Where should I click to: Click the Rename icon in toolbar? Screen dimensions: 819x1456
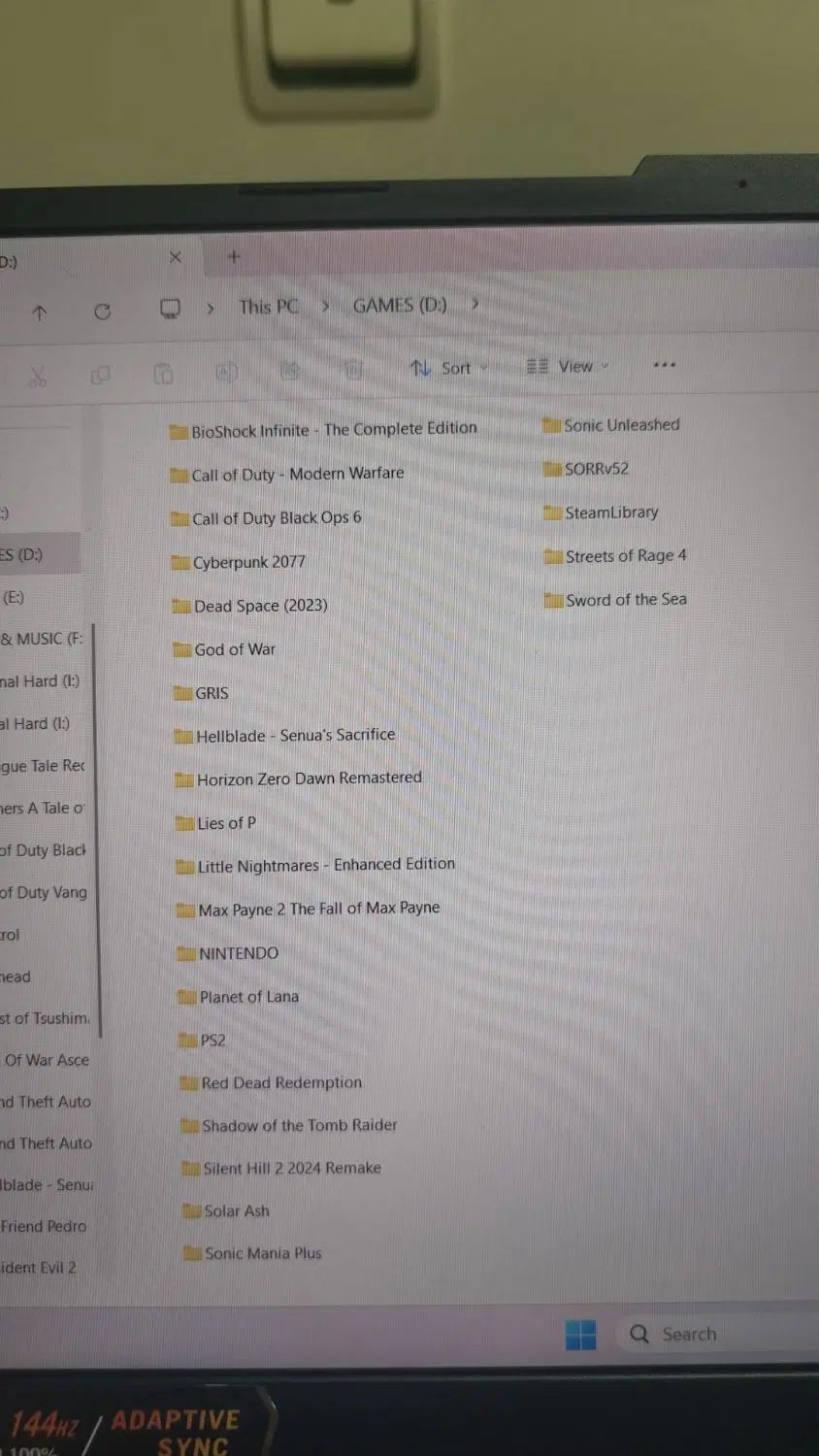(226, 372)
